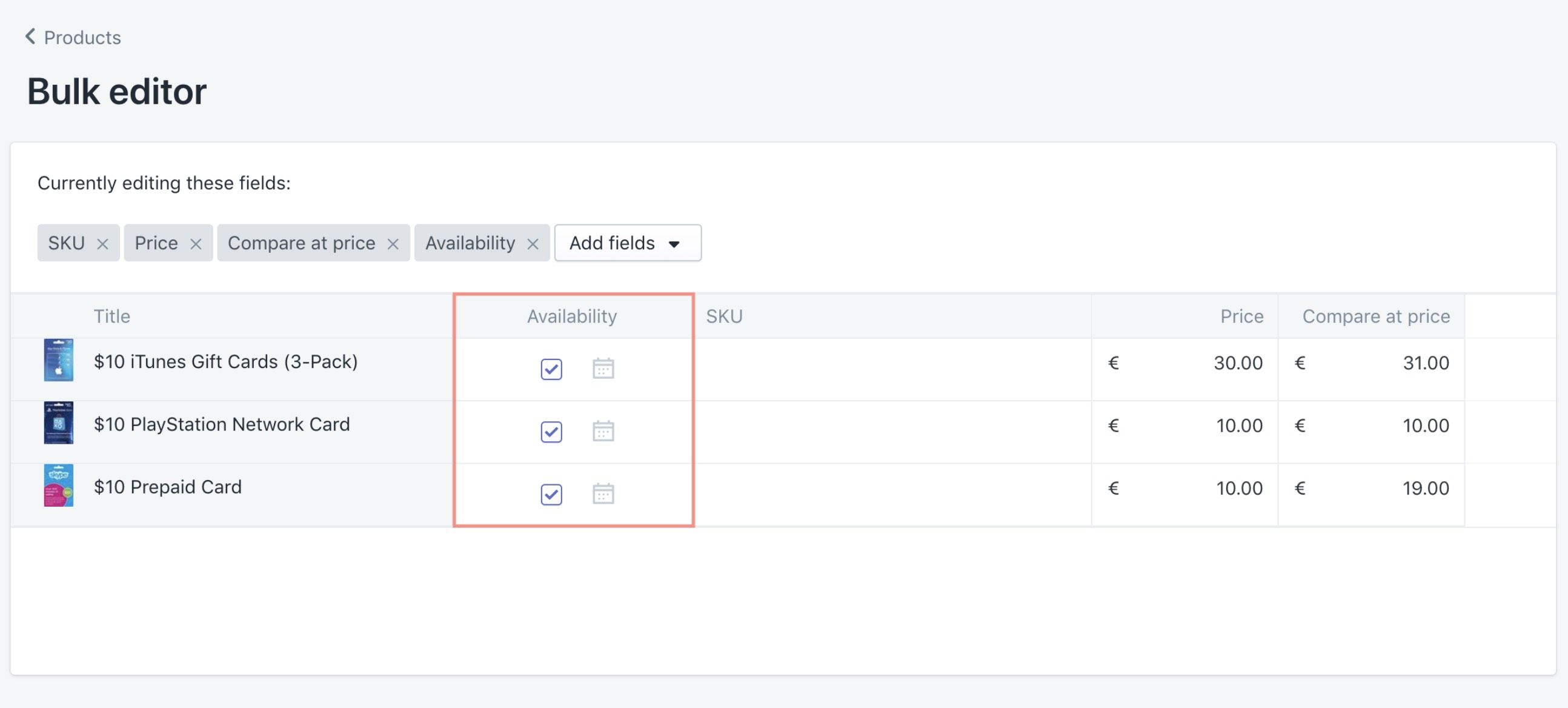Click the iTunes Gift Cards product thumbnail

coord(58,361)
